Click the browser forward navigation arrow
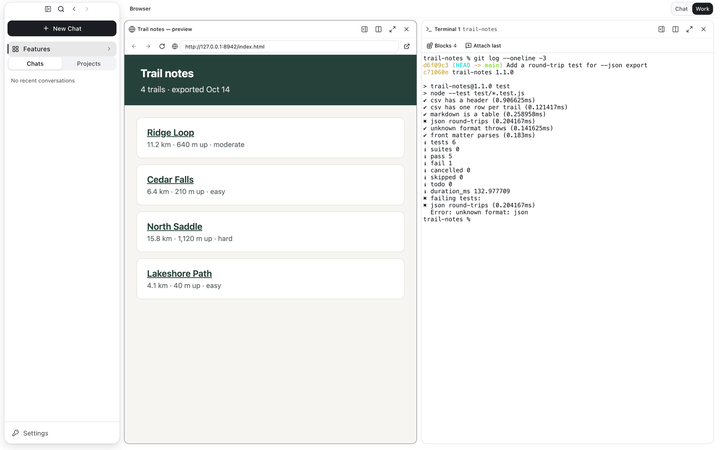This screenshot has height=450, width=720. tap(148, 46)
